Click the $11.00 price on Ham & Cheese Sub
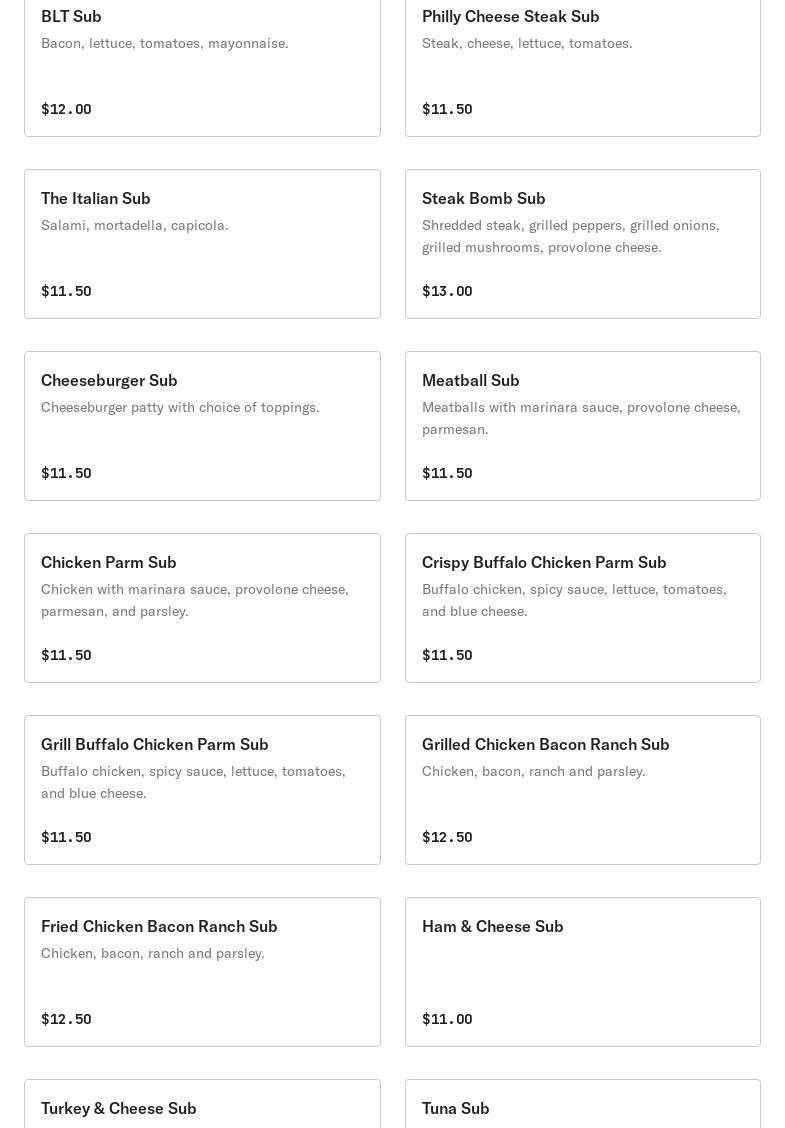 [x=447, y=1019]
